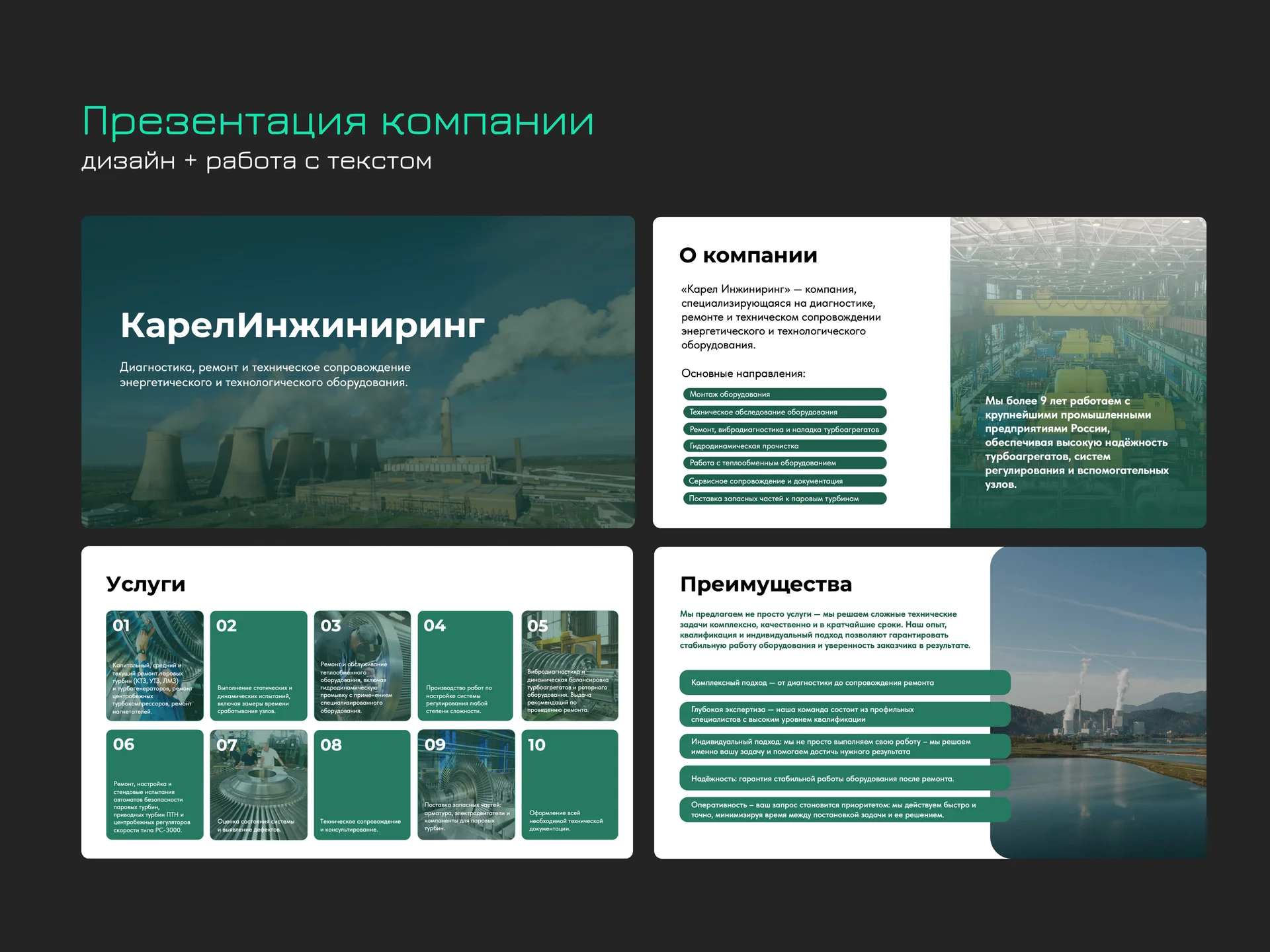Screen dimensions: 1270x952
Task: Click the 'Мы более 9 лет работаем' text
Action: point(1077,442)
